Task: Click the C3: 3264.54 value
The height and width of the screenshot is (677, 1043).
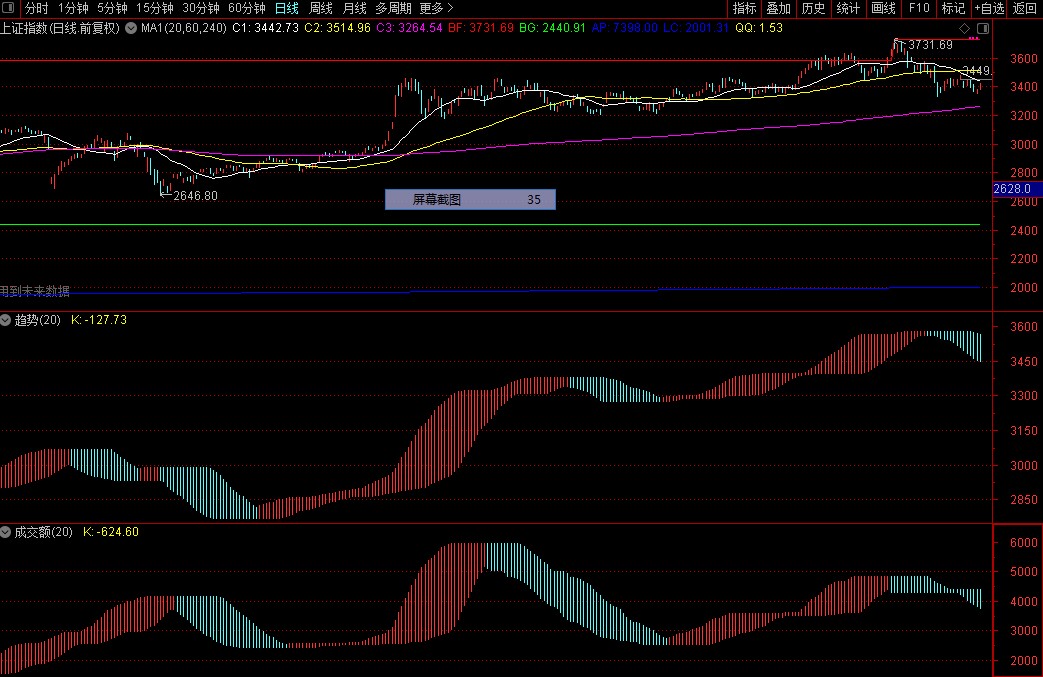Action: tap(409, 28)
